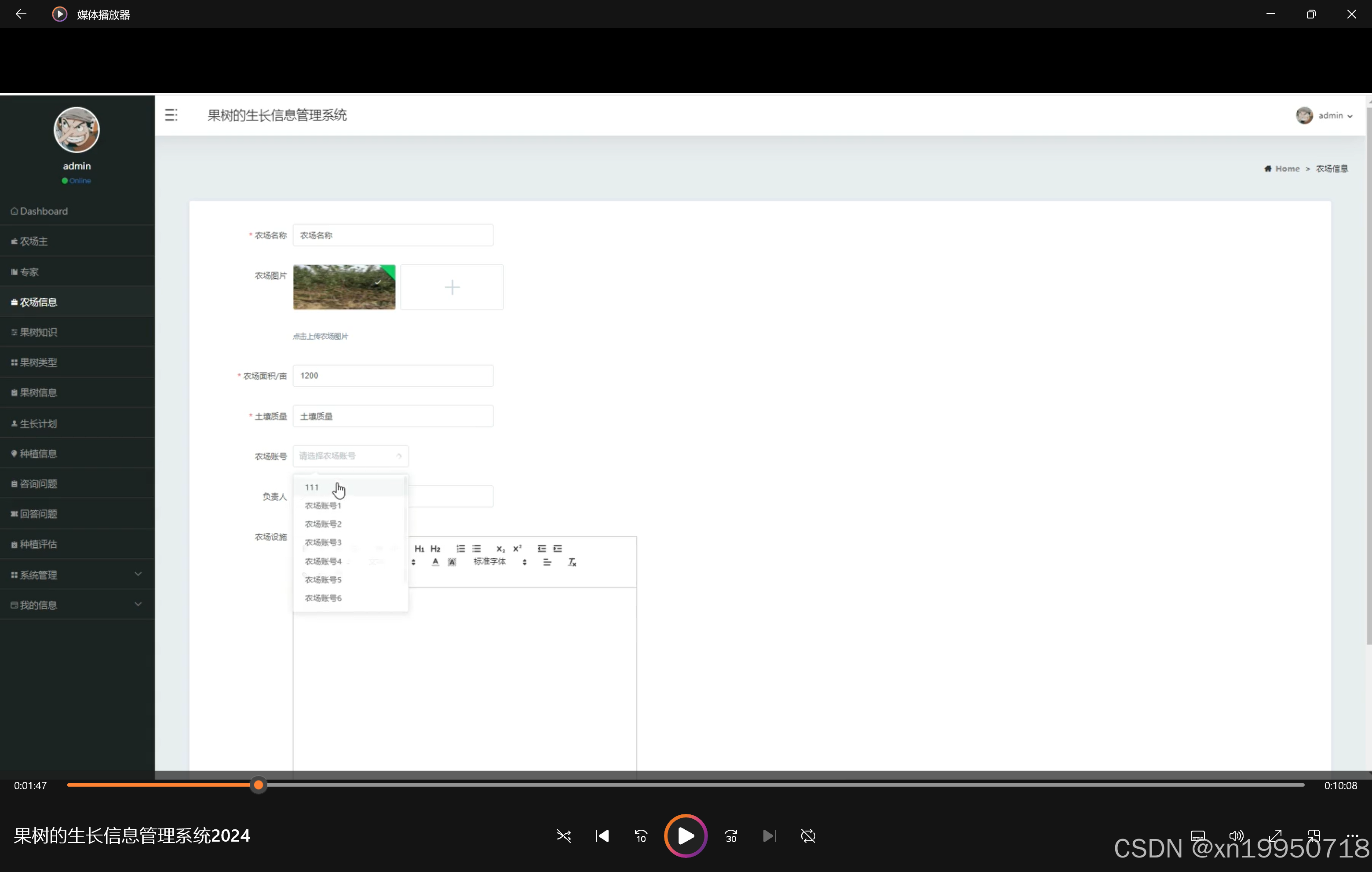Viewport: 1372px width, 872px height.
Task: Skip to next track
Action: (769, 836)
